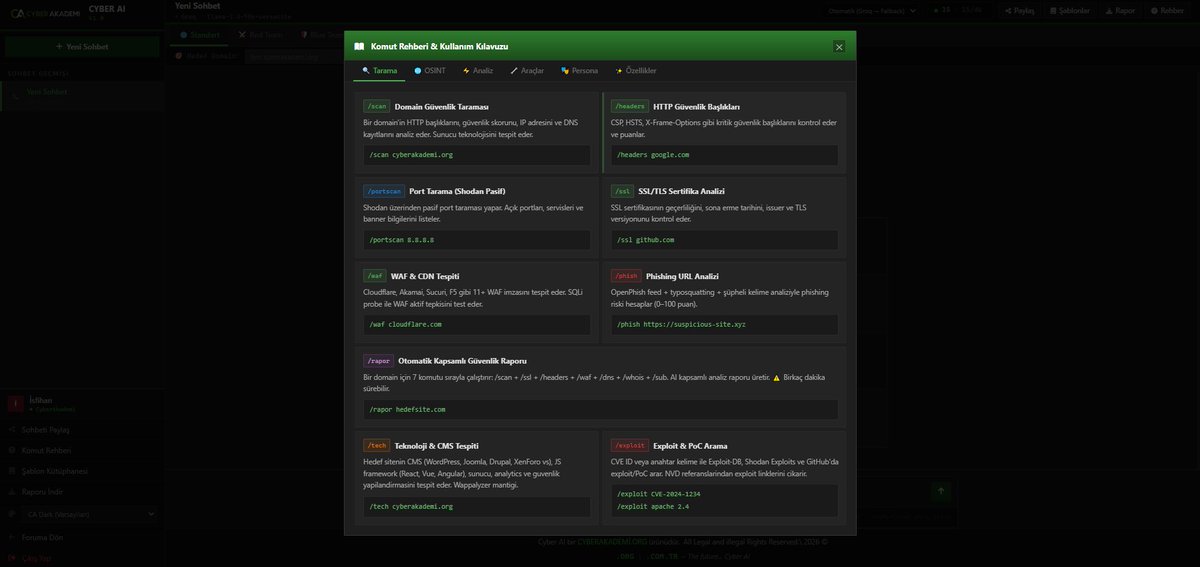Select the Persona tab

pyautogui.click(x=579, y=71)
